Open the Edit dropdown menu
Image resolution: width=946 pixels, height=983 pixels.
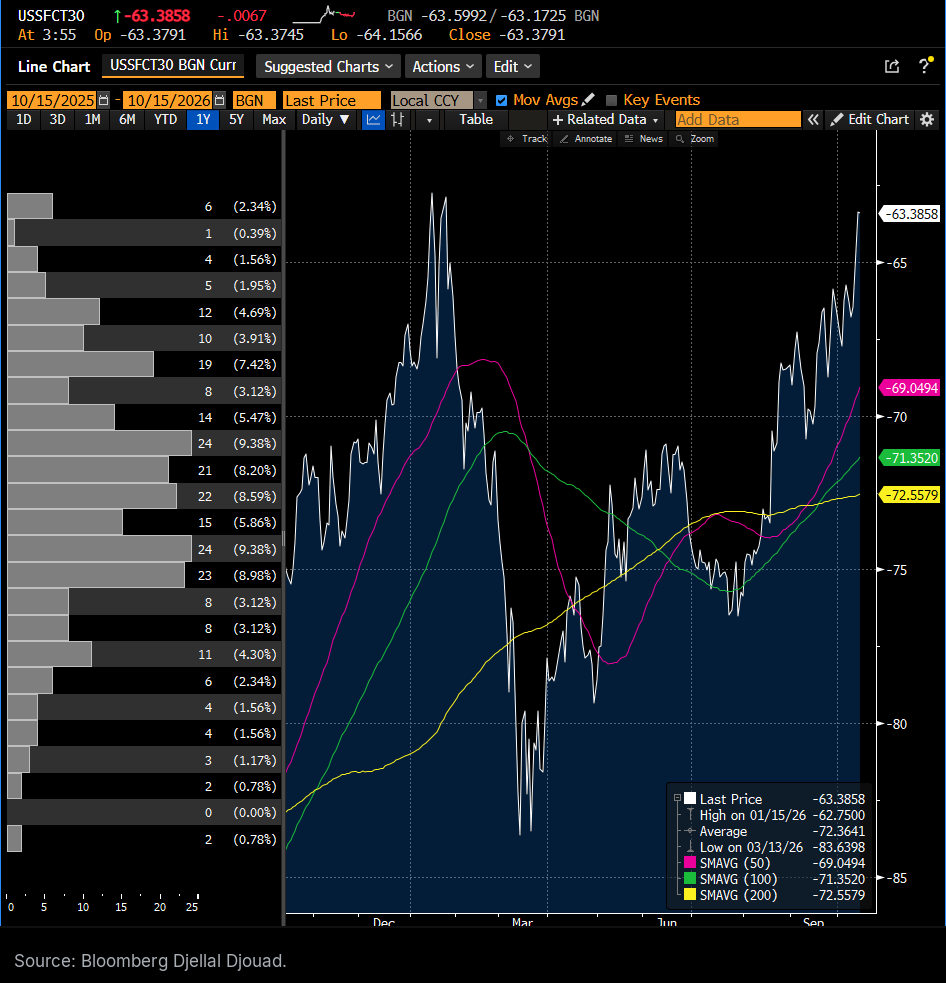(x=512, y=66)
